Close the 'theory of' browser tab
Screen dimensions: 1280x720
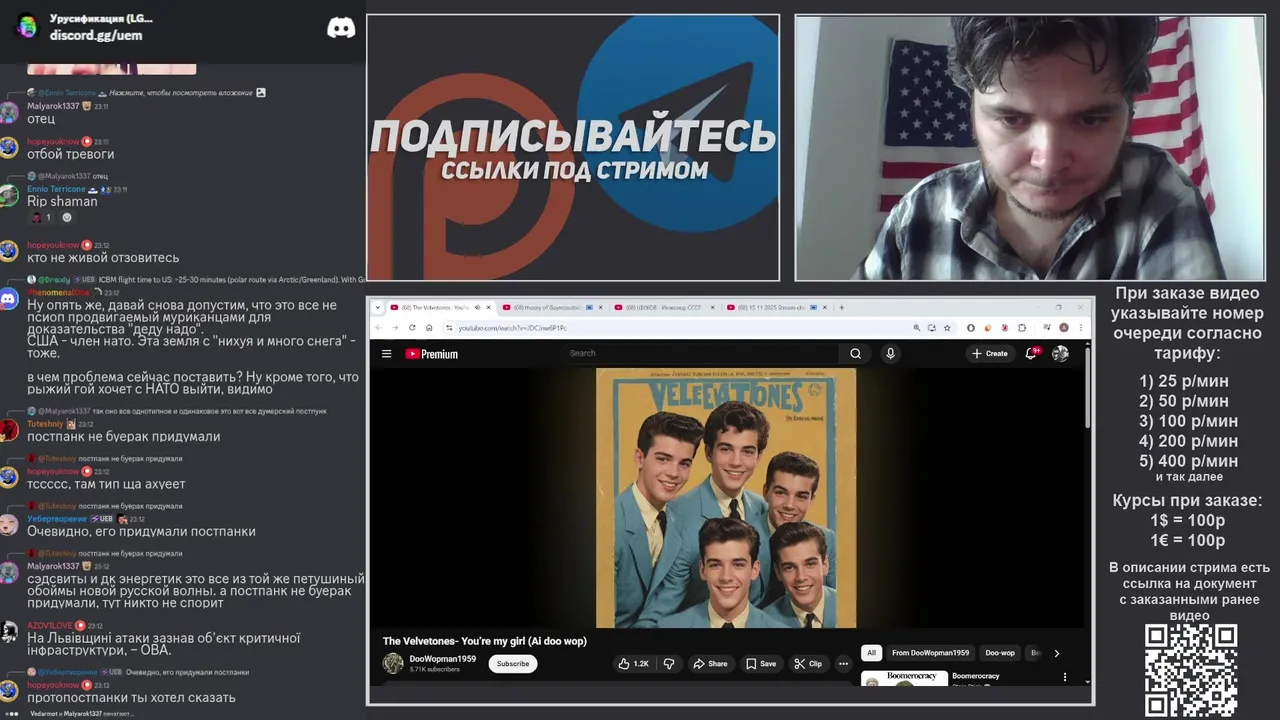[x=601, y=307]
